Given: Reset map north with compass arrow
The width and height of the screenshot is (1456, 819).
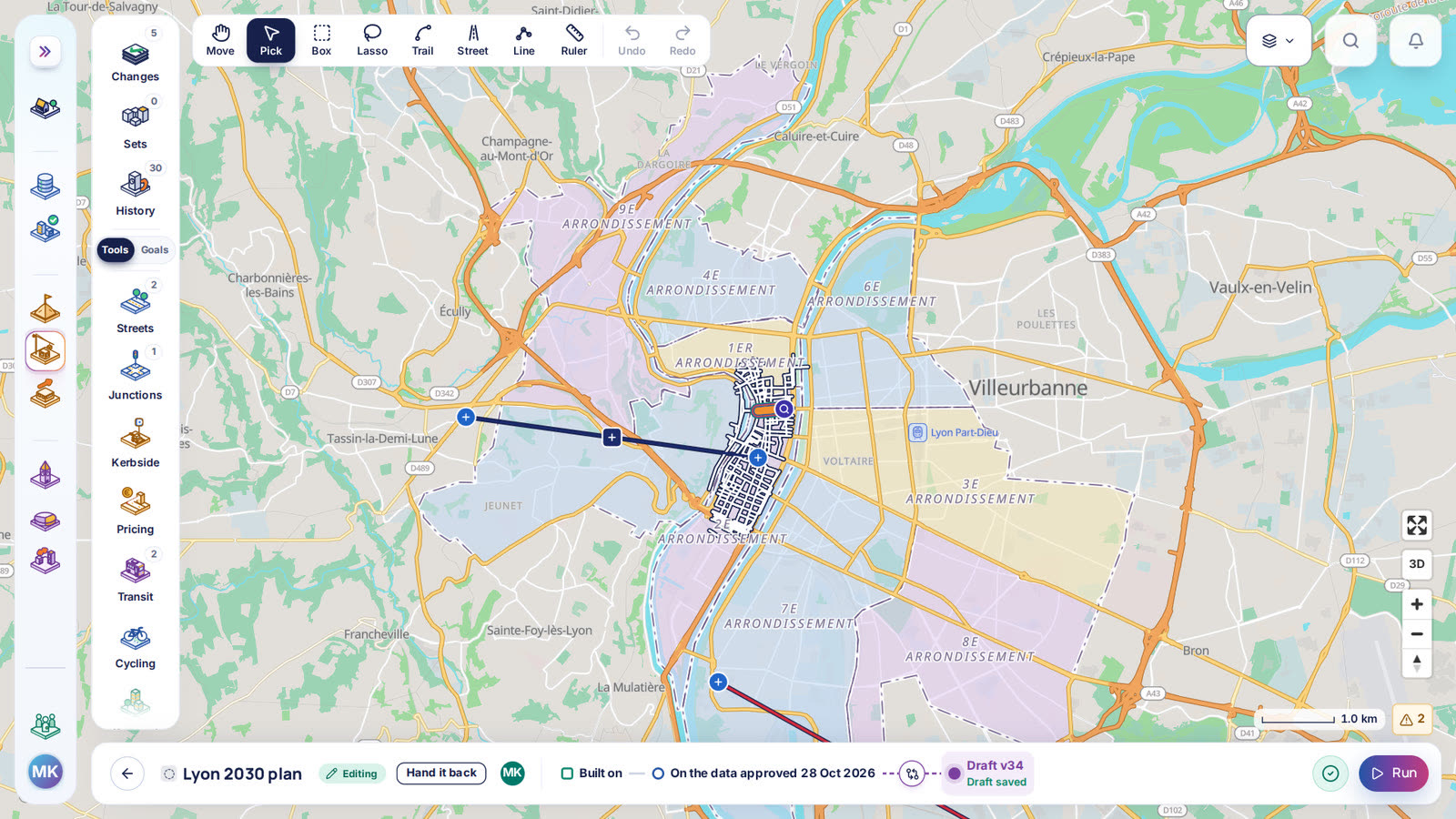Looking at the screenshot, I should tap(1417, 663).
